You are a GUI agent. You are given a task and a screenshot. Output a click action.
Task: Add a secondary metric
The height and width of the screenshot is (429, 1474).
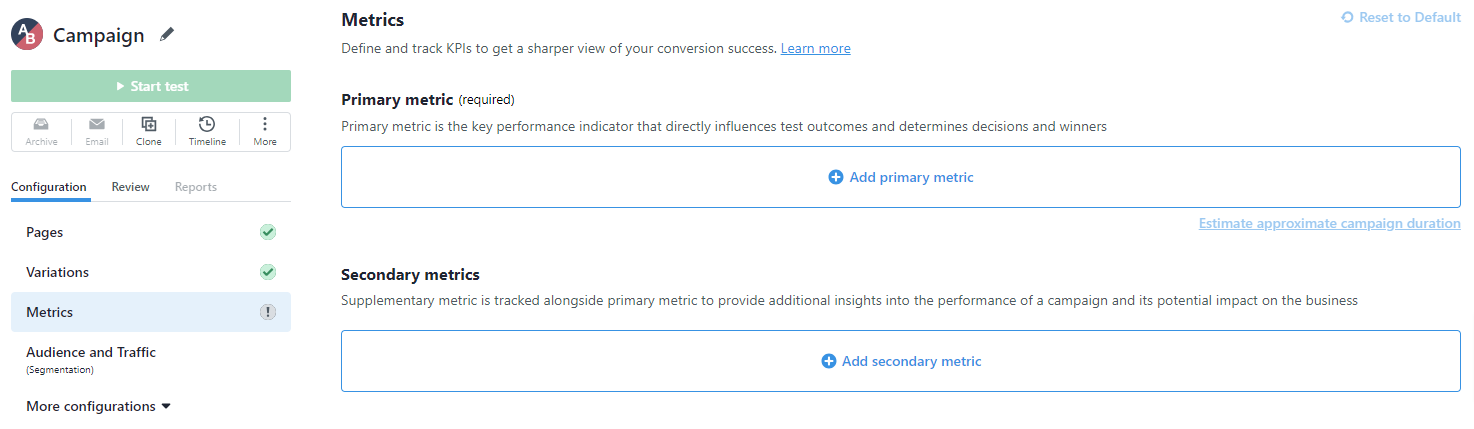[x=901, y=361]
